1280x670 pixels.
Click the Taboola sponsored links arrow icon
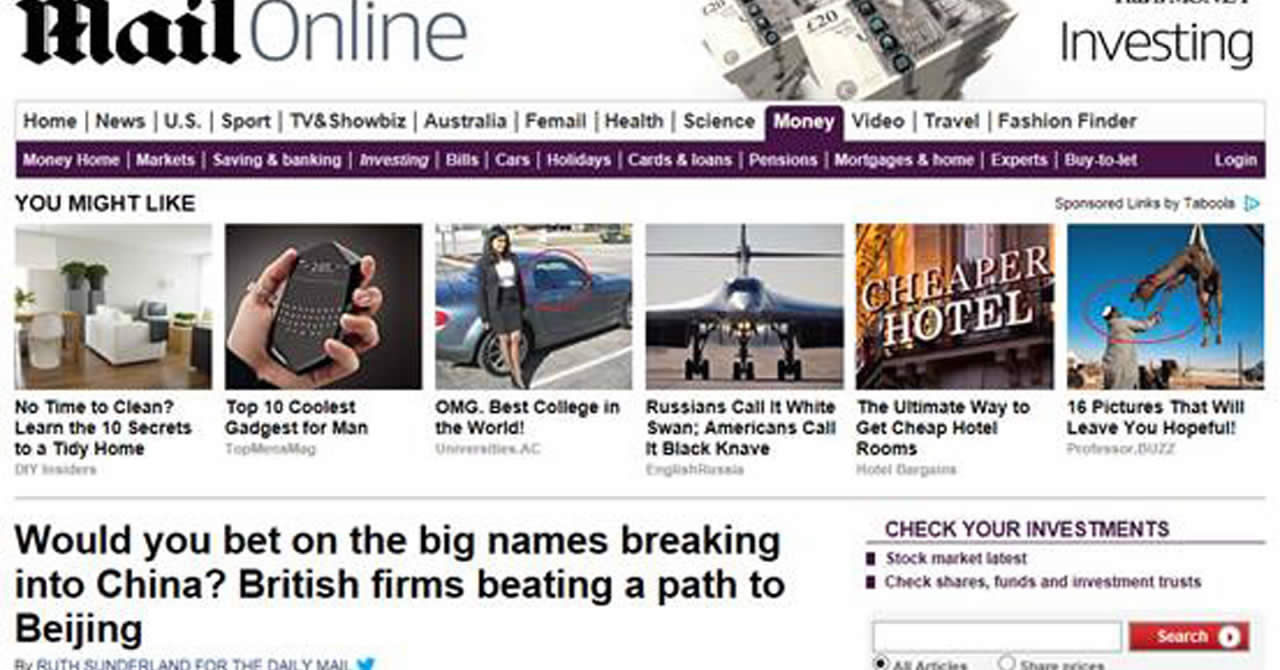[x=1252, y=203]
